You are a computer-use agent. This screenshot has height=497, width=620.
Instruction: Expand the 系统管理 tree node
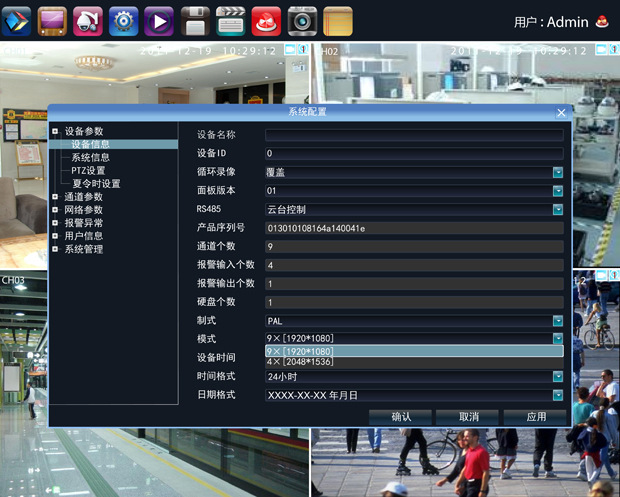[x=55, y=249]
